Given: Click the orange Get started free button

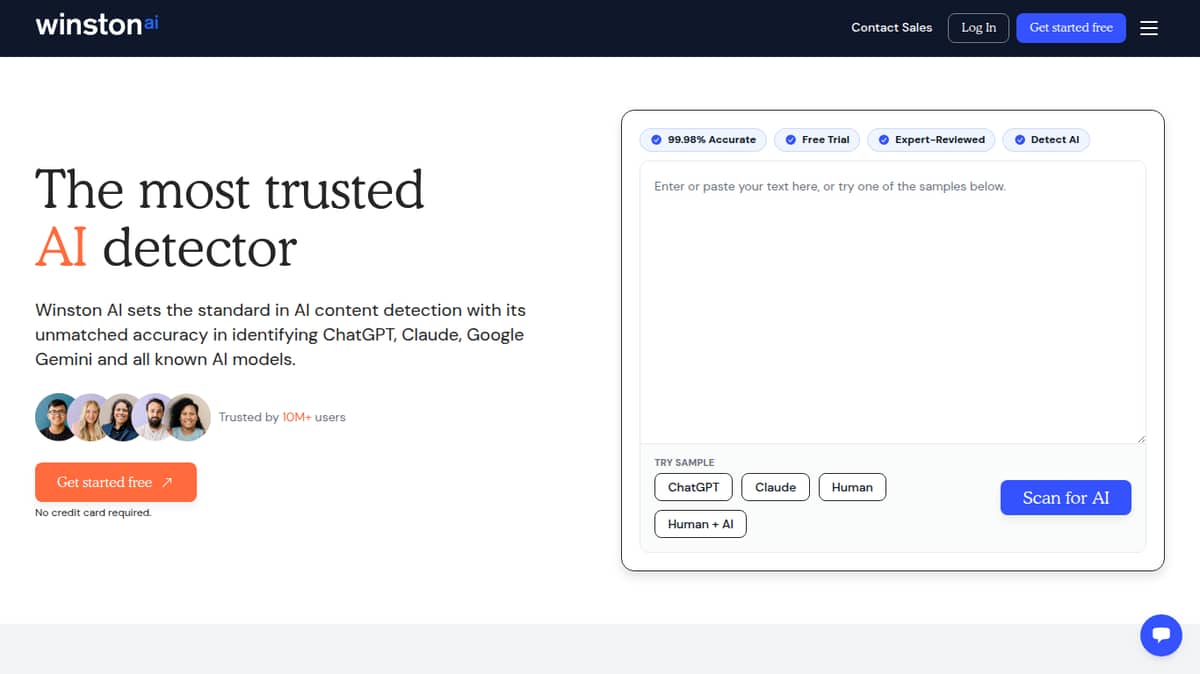Looking at the screenshot, I should click(116, 482).
